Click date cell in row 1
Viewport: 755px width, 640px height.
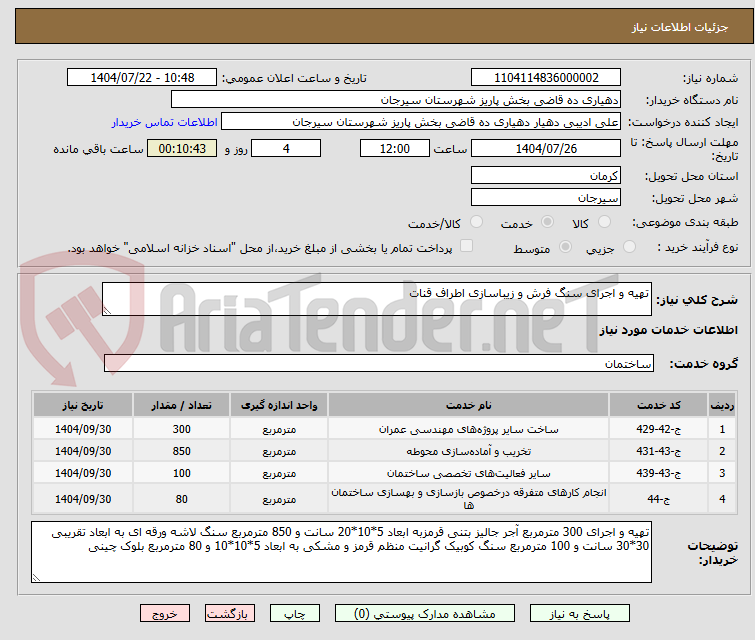point(83,429)
